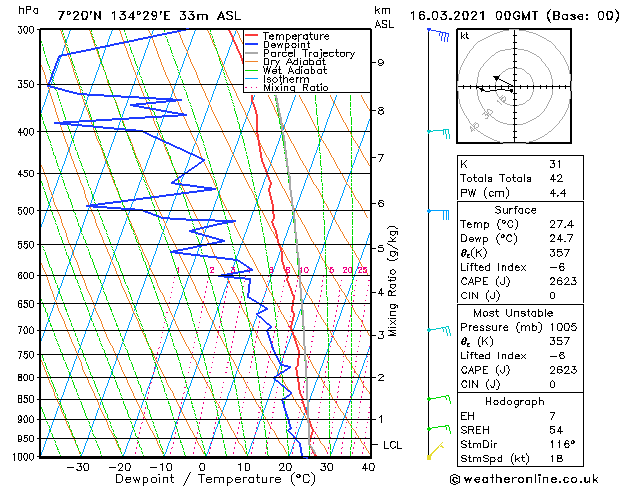Click the 'kt' unit label in the hodograph
The height and width of the screenshot is (486, 629).
tap(465, 36)
